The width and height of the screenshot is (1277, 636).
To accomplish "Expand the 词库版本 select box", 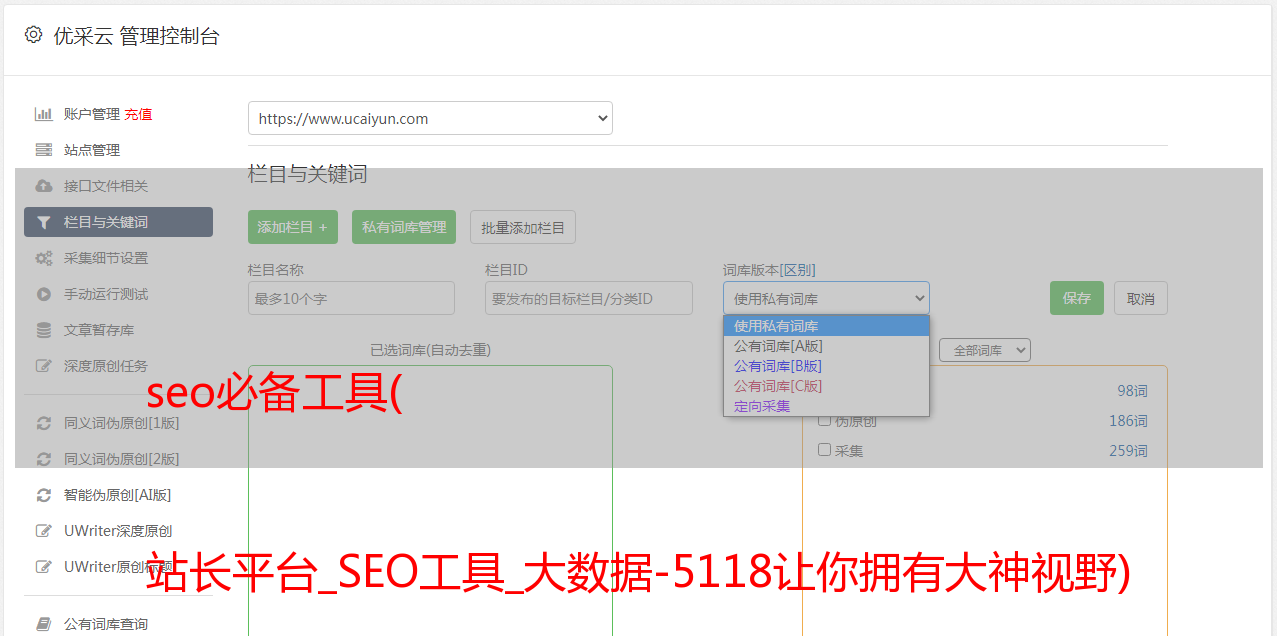I will point(826,298).
